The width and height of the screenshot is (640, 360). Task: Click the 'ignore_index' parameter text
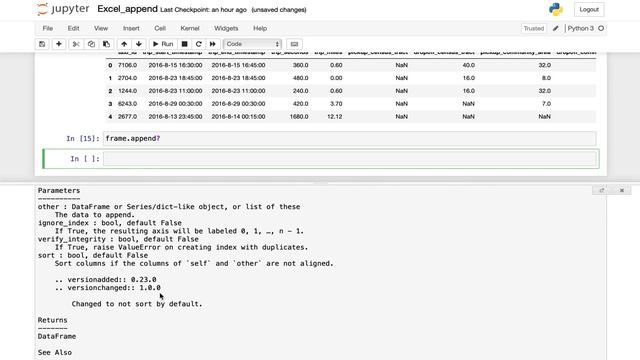pyautogui.click(x=63, y=223)
